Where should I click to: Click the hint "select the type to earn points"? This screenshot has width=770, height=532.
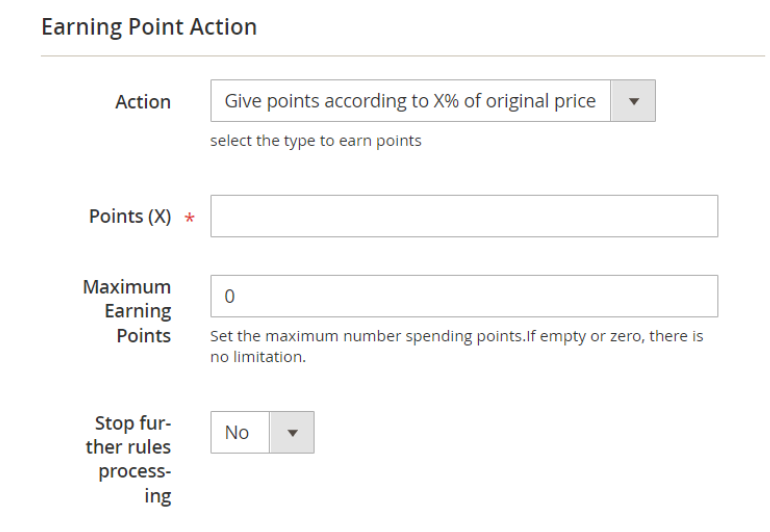(x=315, y=141)
